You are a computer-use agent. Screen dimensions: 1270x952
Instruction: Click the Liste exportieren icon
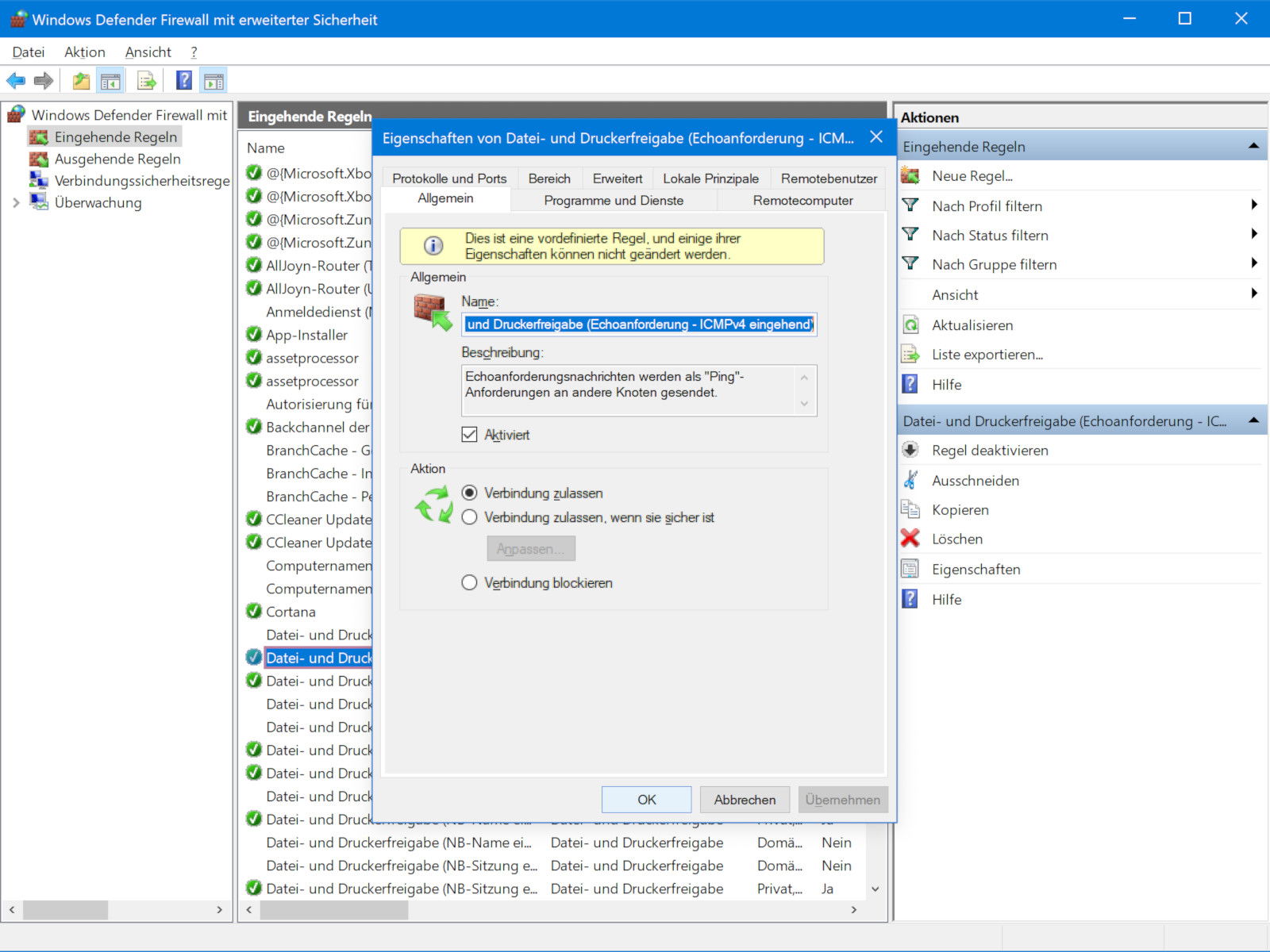point(910,354)
